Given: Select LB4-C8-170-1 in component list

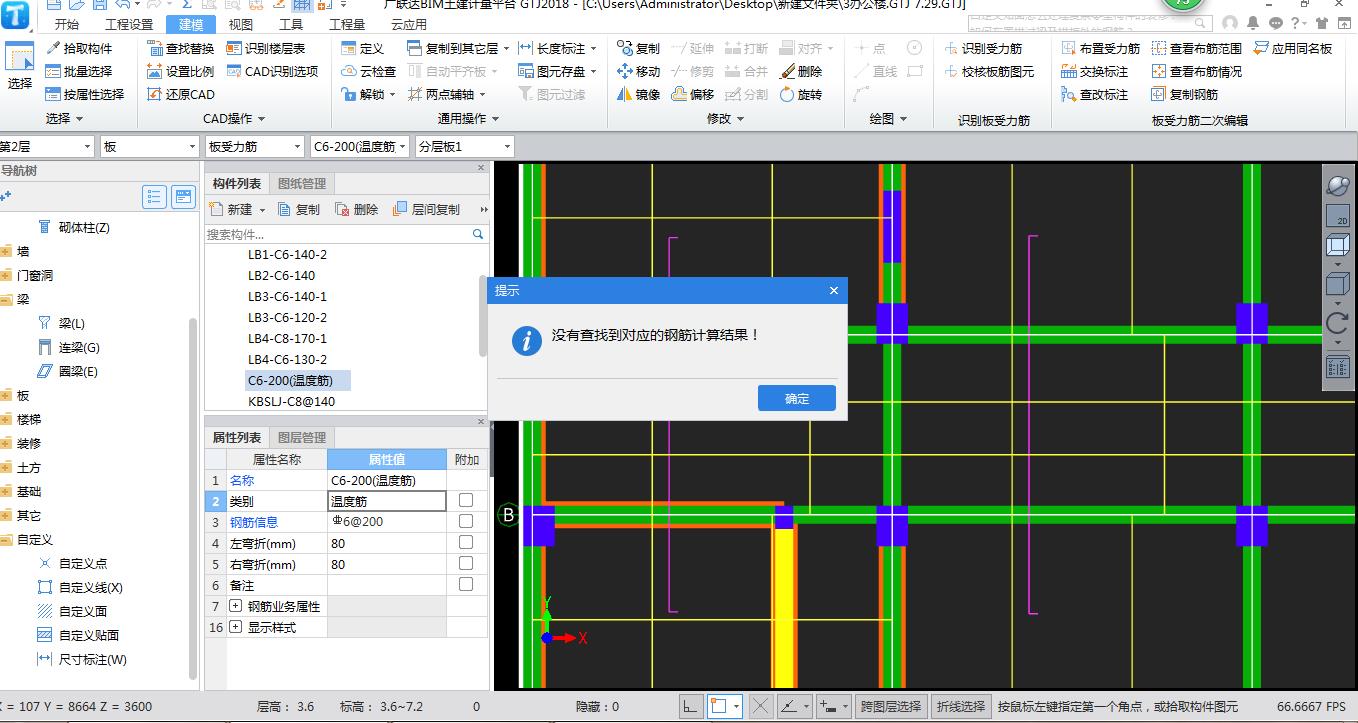Looking at the screenshot, I should click(288, 338).
